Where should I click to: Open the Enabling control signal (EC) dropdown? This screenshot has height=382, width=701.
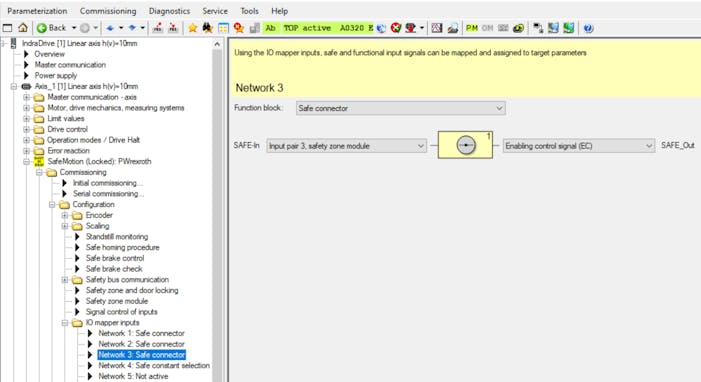[x=579, y=146]
